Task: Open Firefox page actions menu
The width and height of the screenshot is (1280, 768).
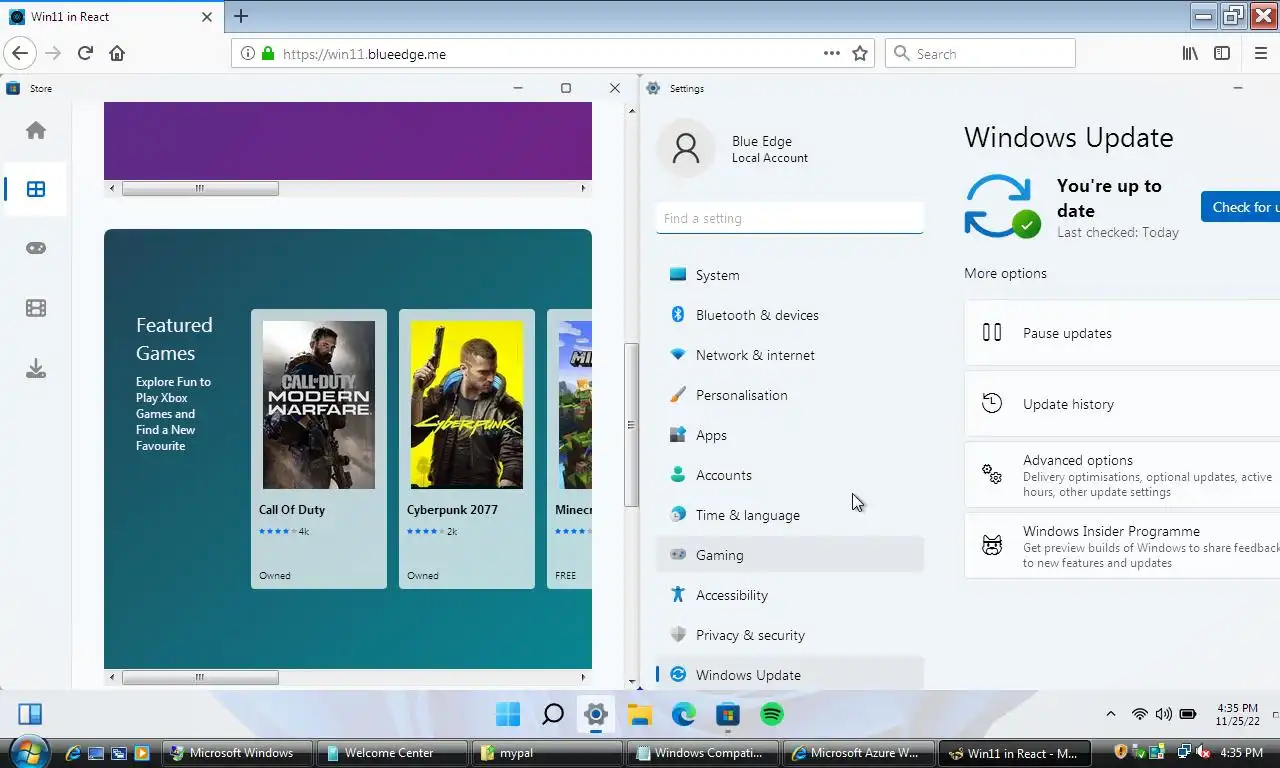Action: click(x=832, y=53)
